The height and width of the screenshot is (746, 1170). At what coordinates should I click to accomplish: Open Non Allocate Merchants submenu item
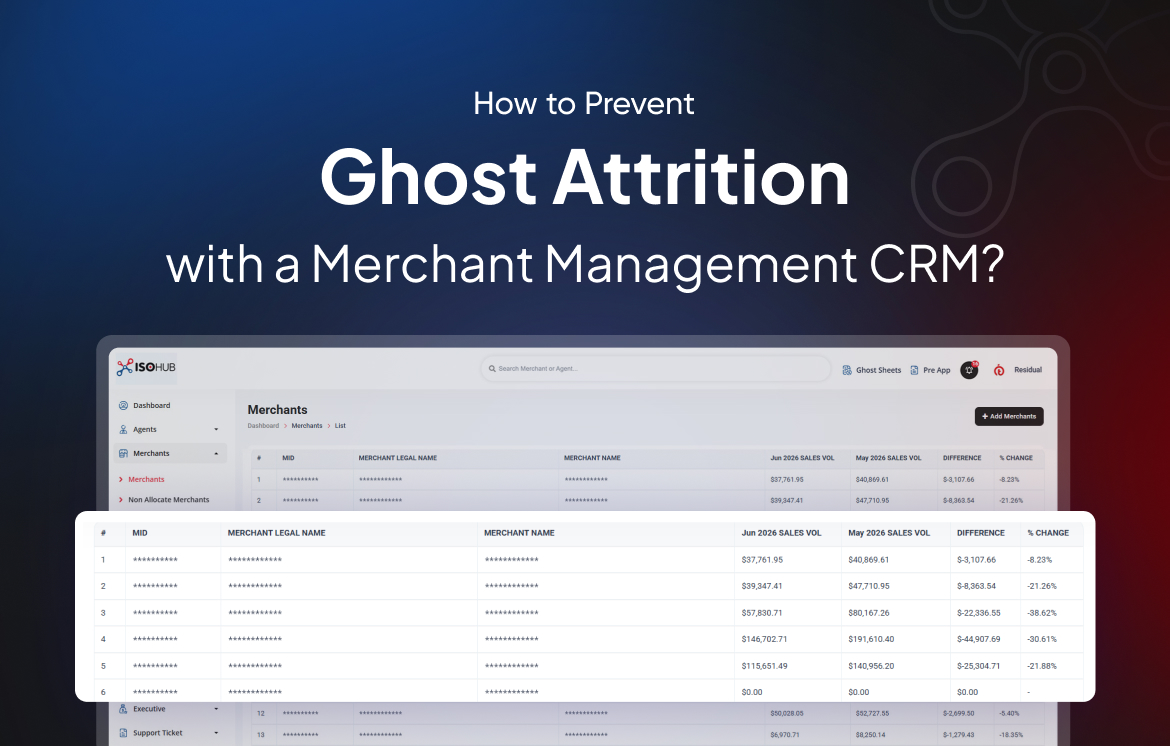(x=169, y=500)
